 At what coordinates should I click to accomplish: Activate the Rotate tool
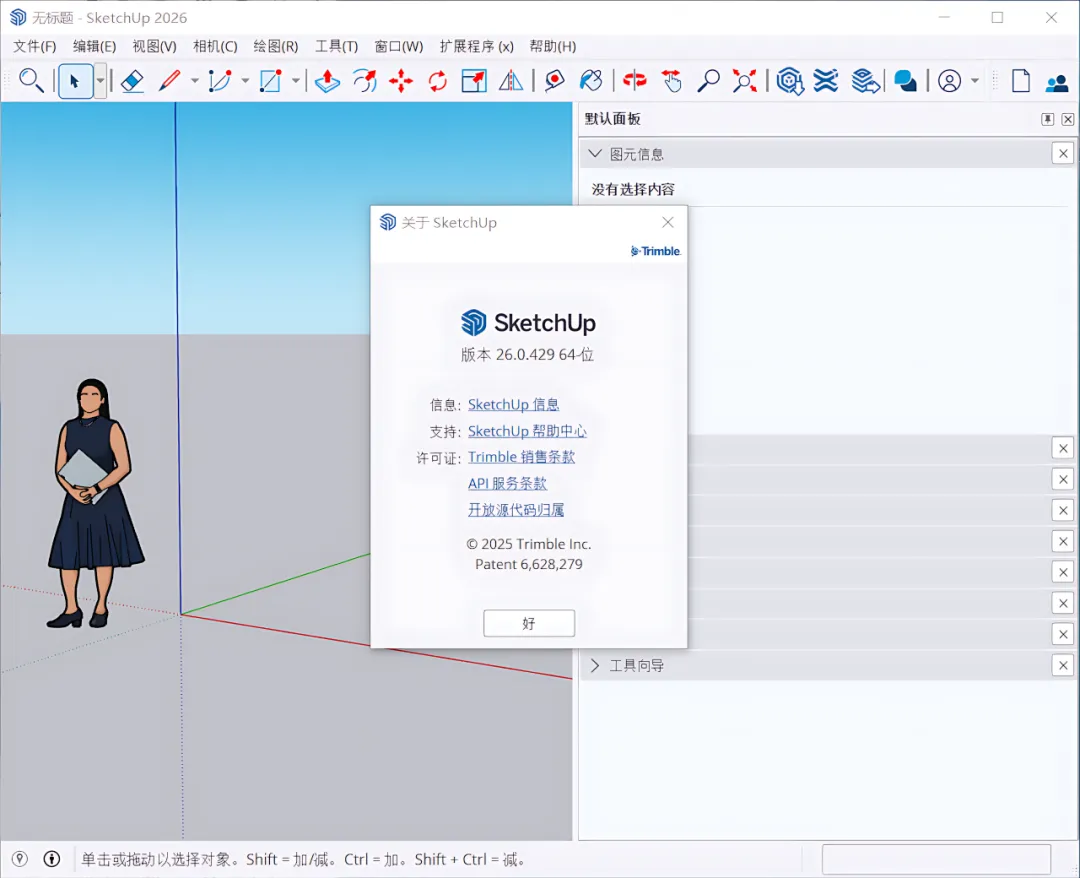point(437,81)
